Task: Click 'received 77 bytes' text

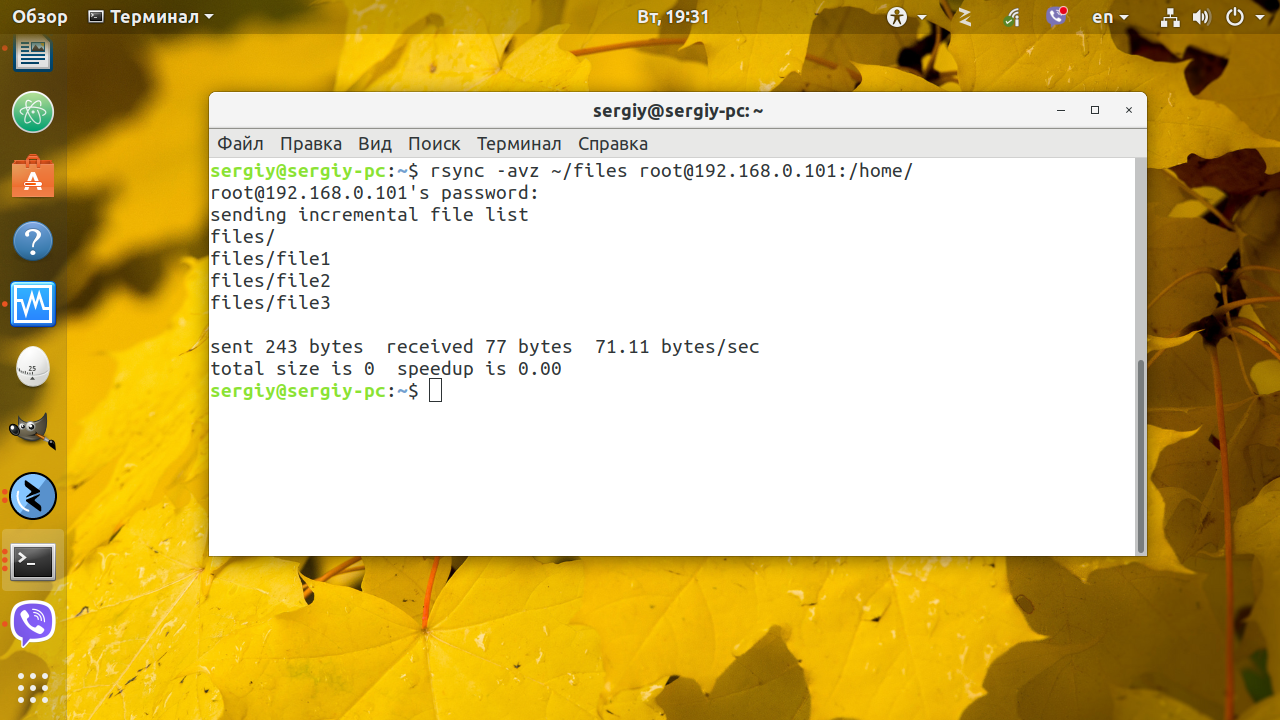Action: click(x=479, y=347)
